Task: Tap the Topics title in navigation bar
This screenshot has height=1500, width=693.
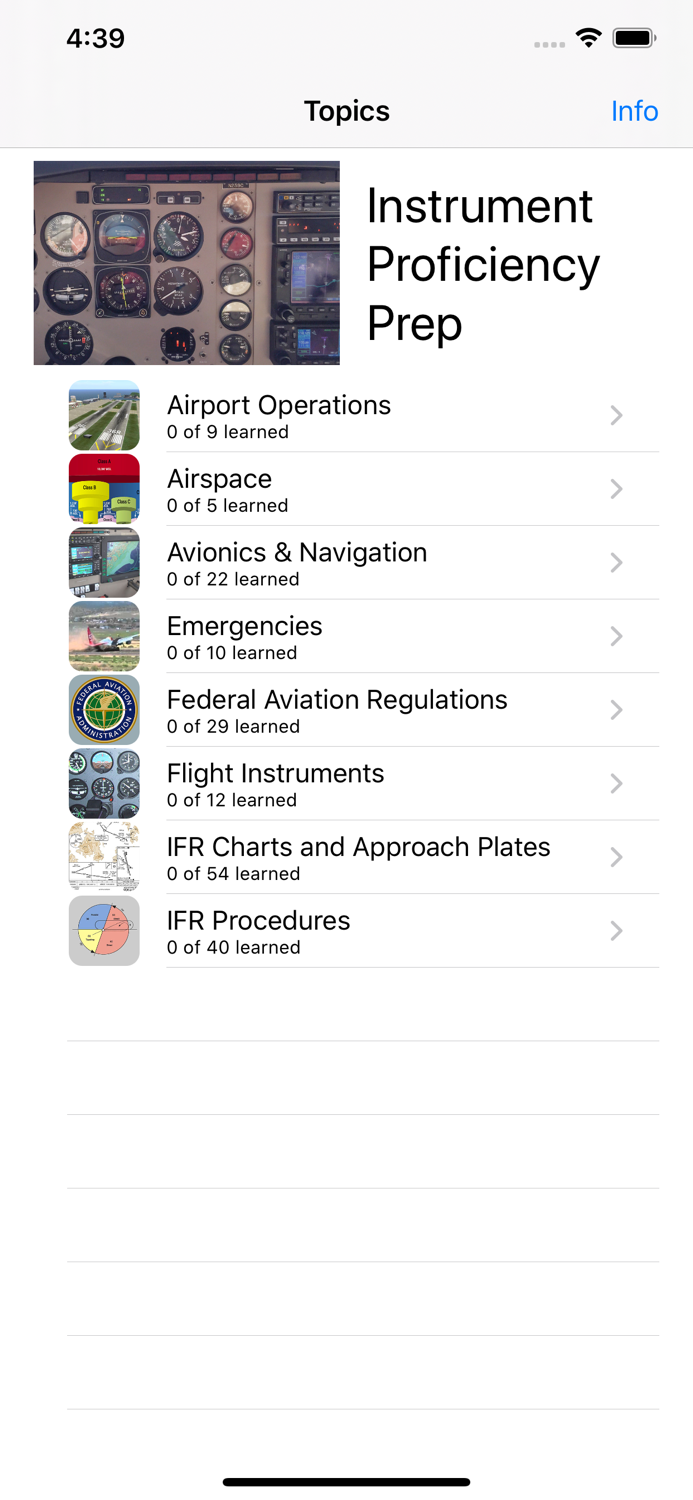Action: pyautogui.click(x=346, y=111)
